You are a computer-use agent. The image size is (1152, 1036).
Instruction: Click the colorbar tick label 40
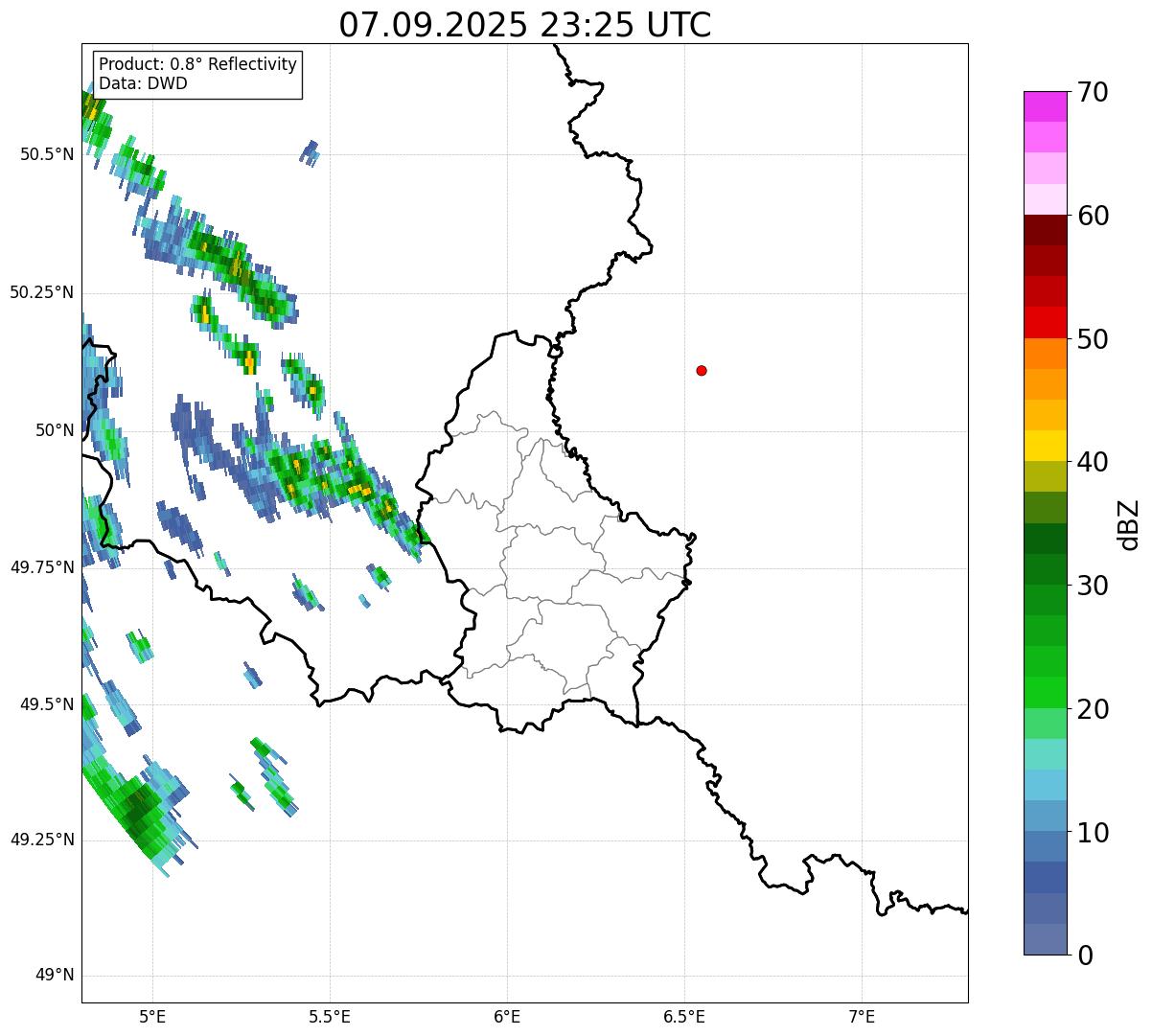tap(1093, 462)
